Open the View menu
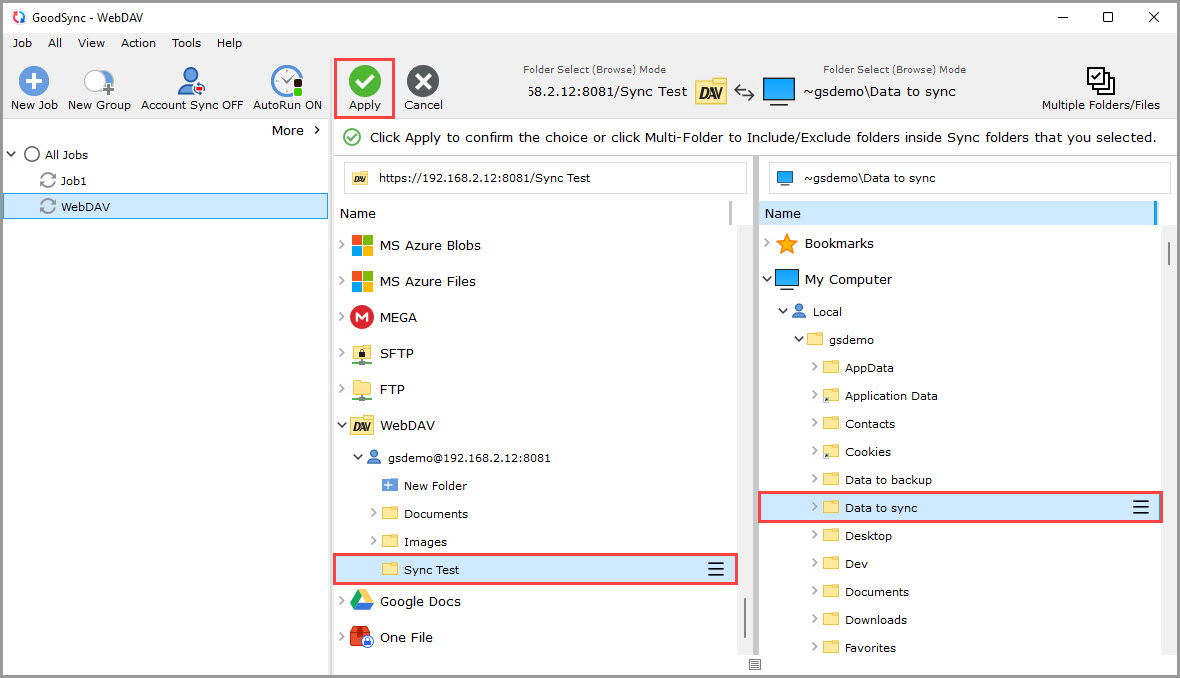1180x678 pixels. click(91, 43)
